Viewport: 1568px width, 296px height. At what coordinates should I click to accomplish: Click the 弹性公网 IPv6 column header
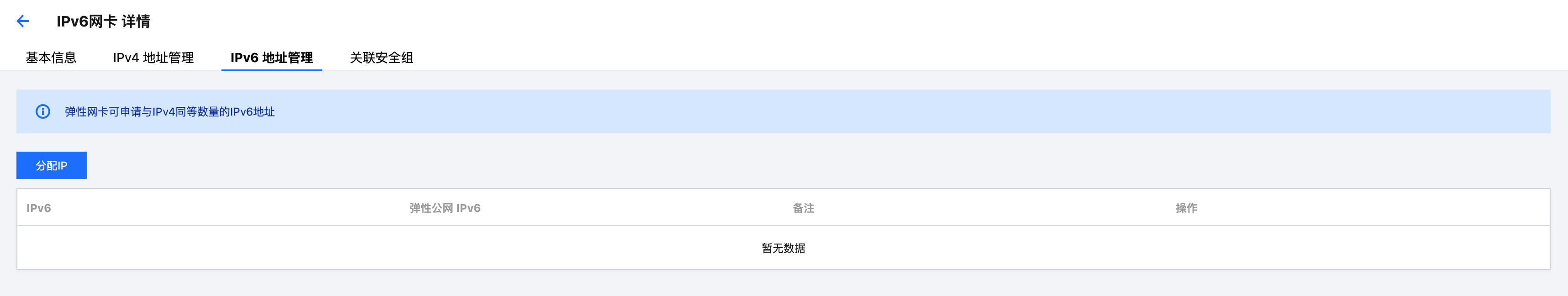[445, 208]
